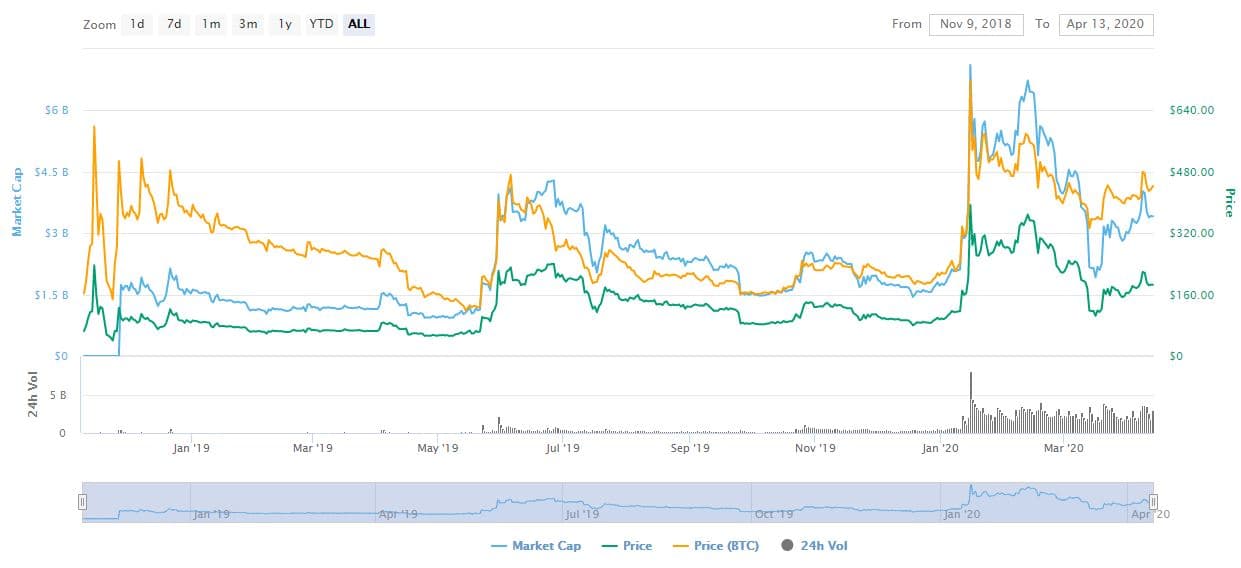Viewport: 1241px width, 568px height.
Task: Click the Mar '20 x-axis label
Action: click(x=1064, y=448)
